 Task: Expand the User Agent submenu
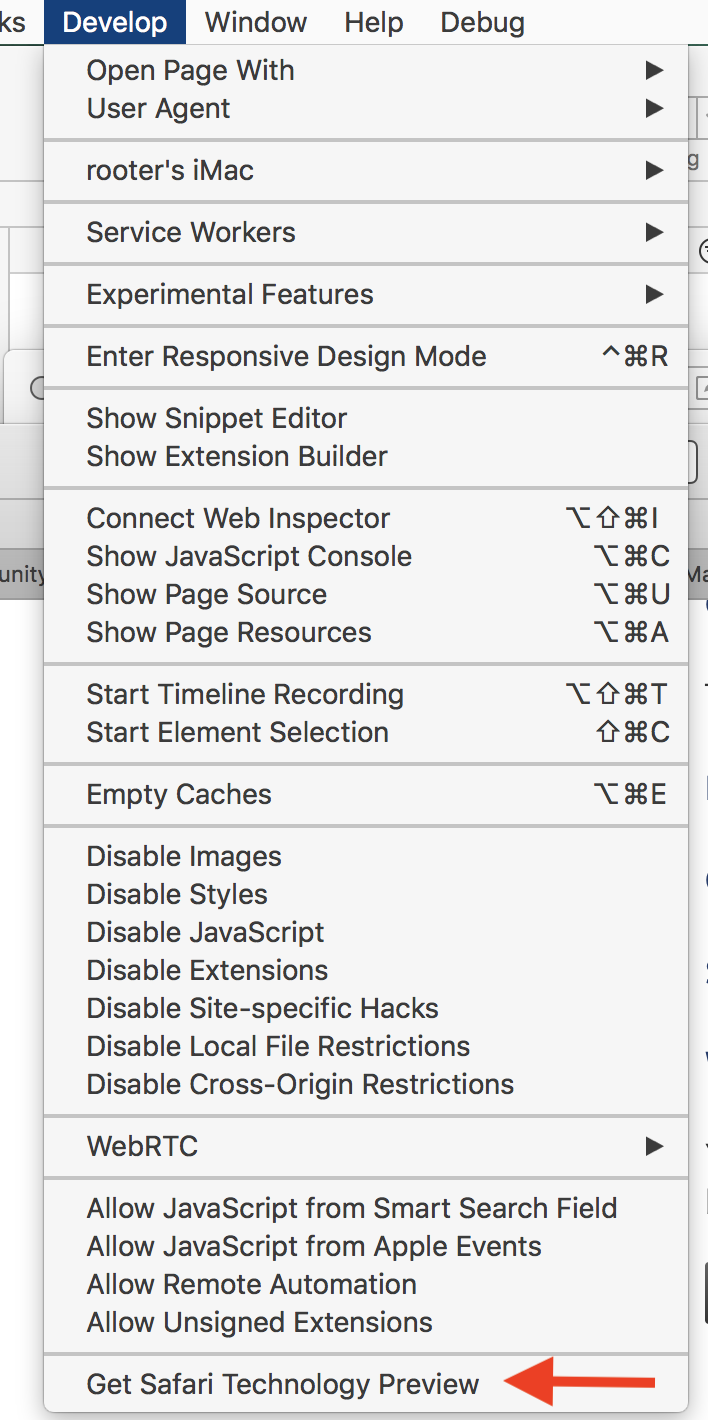(158, 109)
